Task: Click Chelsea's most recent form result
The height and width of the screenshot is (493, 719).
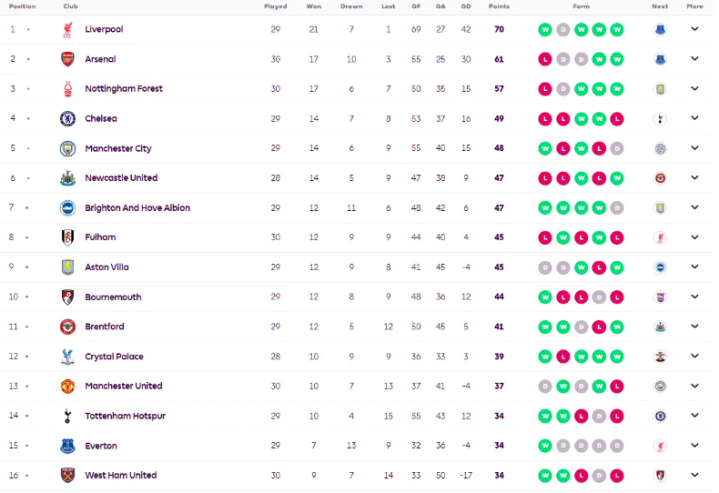Action: [617, 119]
